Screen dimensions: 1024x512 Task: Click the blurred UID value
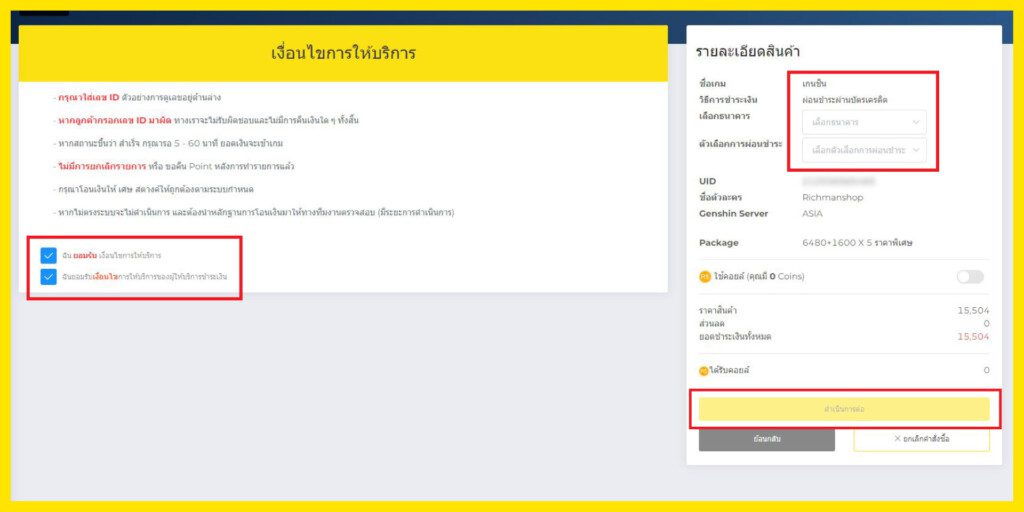click(x=838, y=182)
